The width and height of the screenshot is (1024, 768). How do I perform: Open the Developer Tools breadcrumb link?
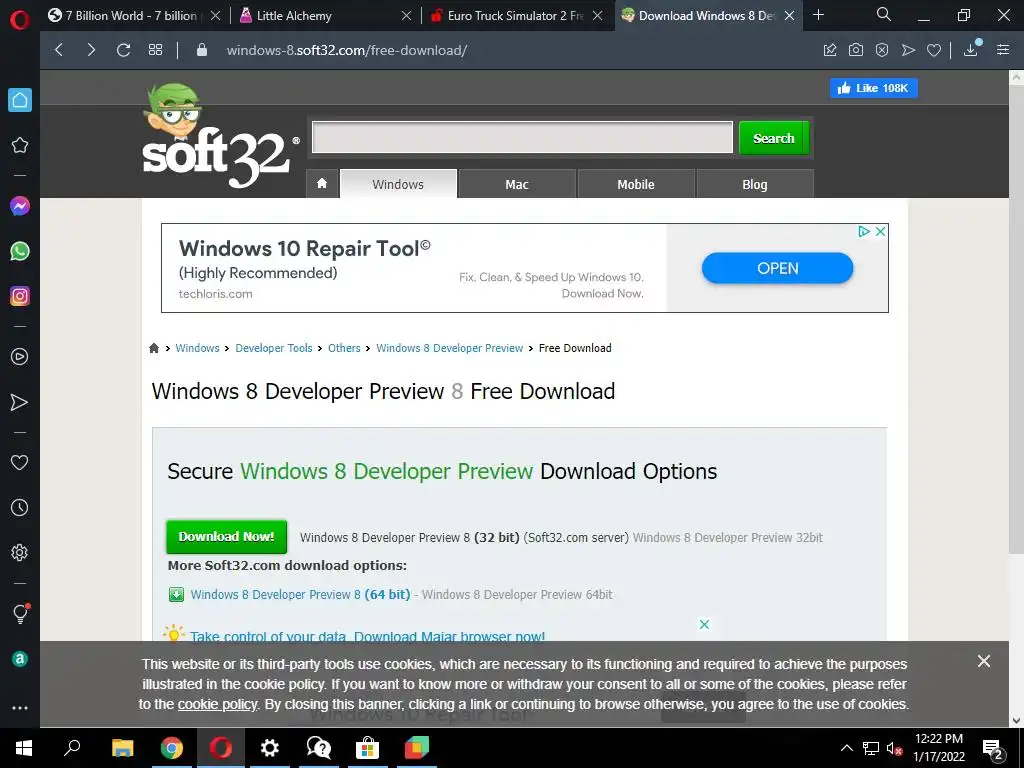274,348
